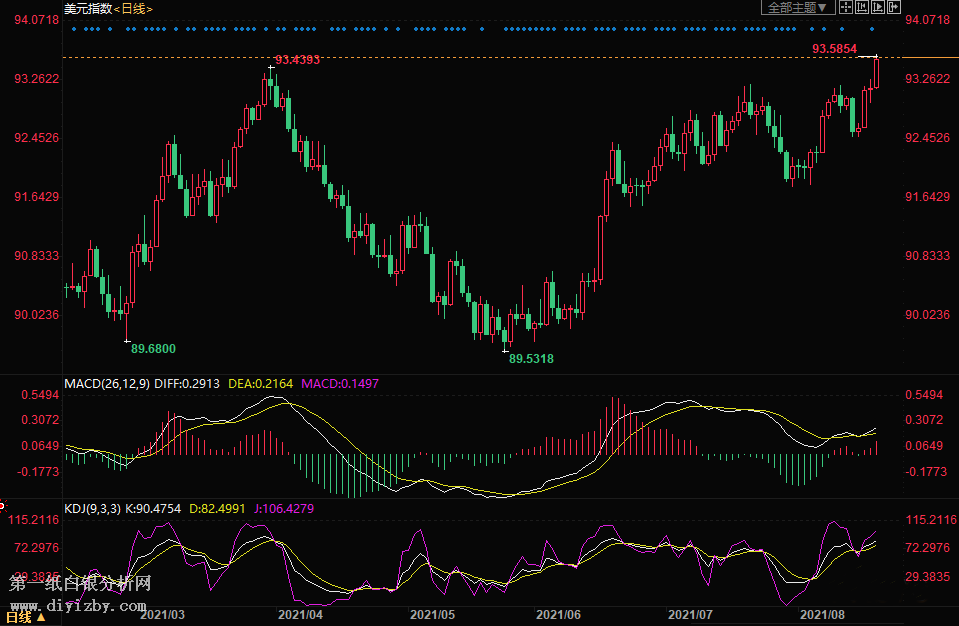959x626 pixels.
Task: Click the range statistics icon
Action: click(862, 8)
